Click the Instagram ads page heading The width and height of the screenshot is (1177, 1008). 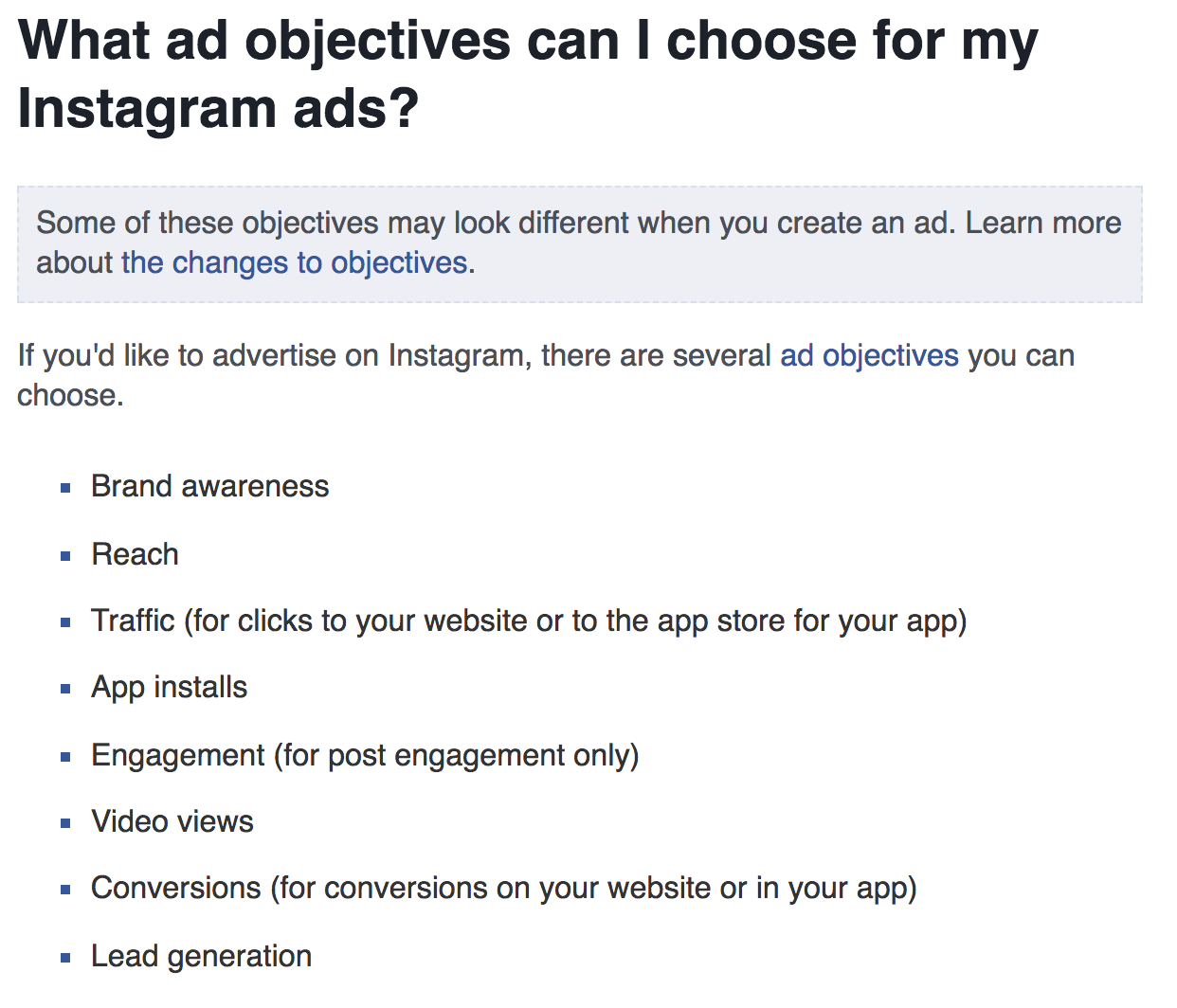528,74
